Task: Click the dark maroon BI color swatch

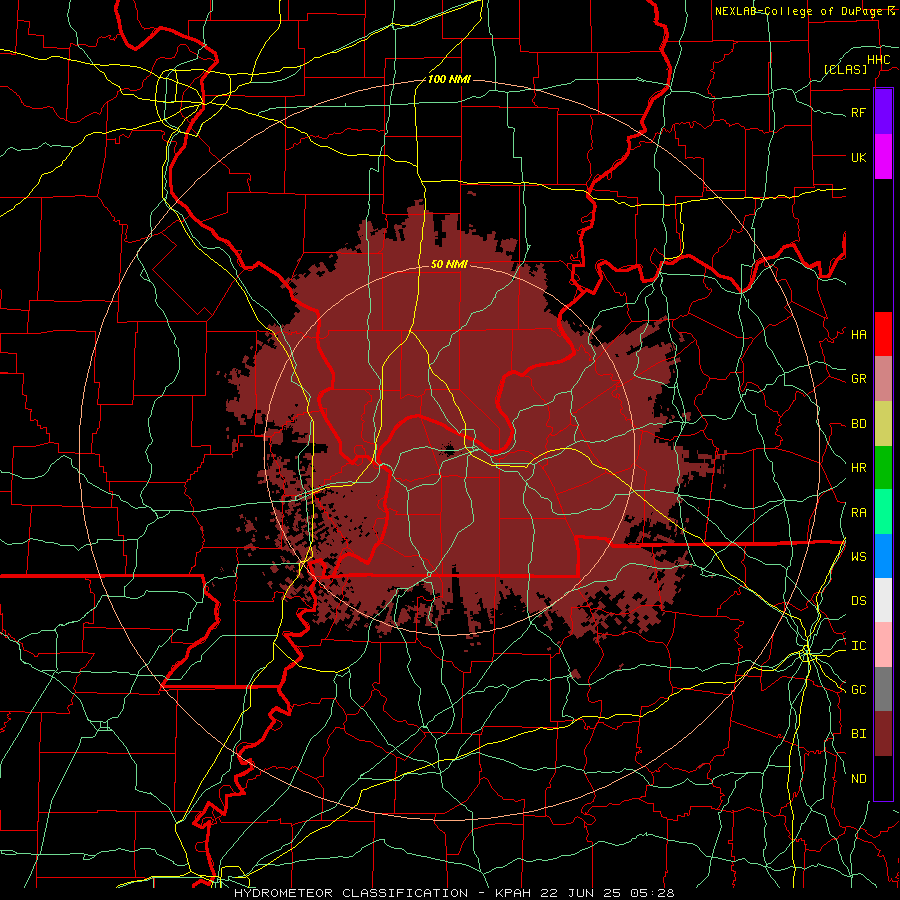Action: [883, 734]
